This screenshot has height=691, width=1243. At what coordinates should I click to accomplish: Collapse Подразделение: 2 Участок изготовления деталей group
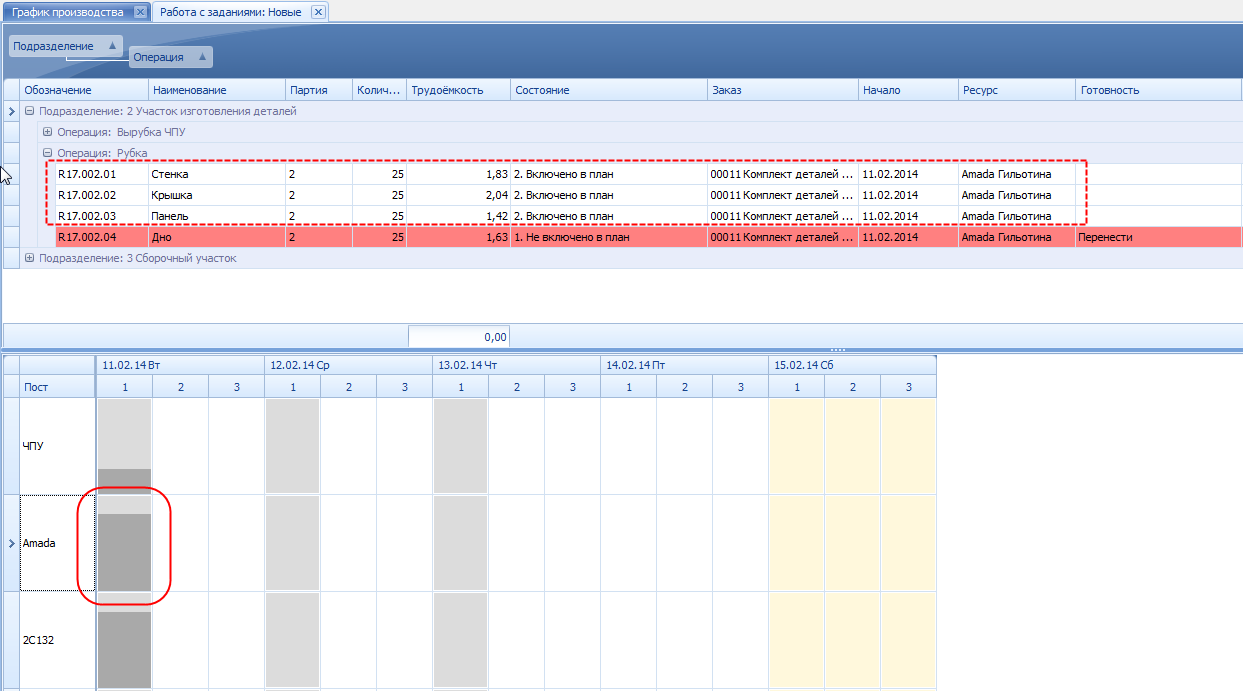coord(29,111)
